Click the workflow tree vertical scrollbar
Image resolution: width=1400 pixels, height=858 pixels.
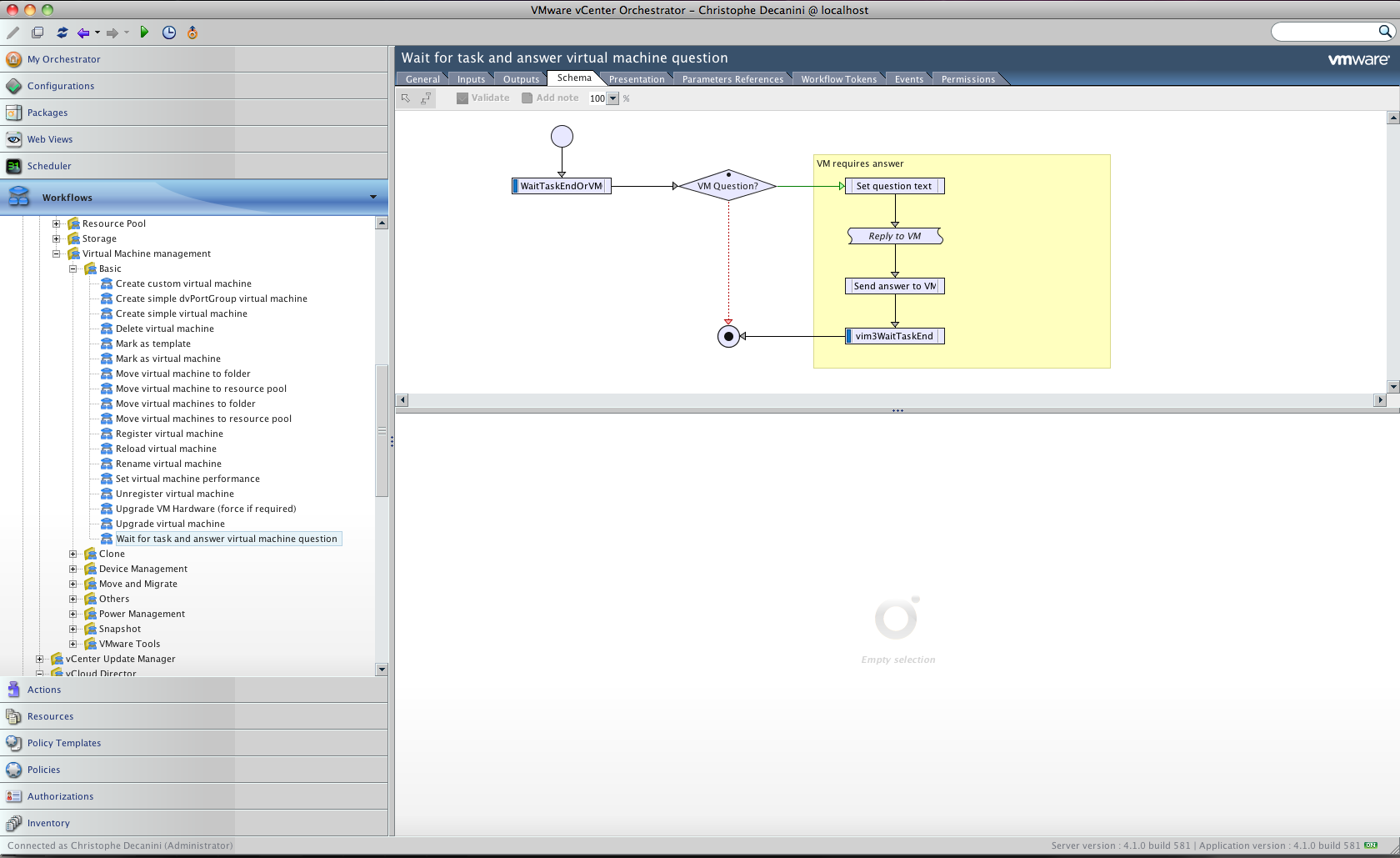tap(382, 431)
